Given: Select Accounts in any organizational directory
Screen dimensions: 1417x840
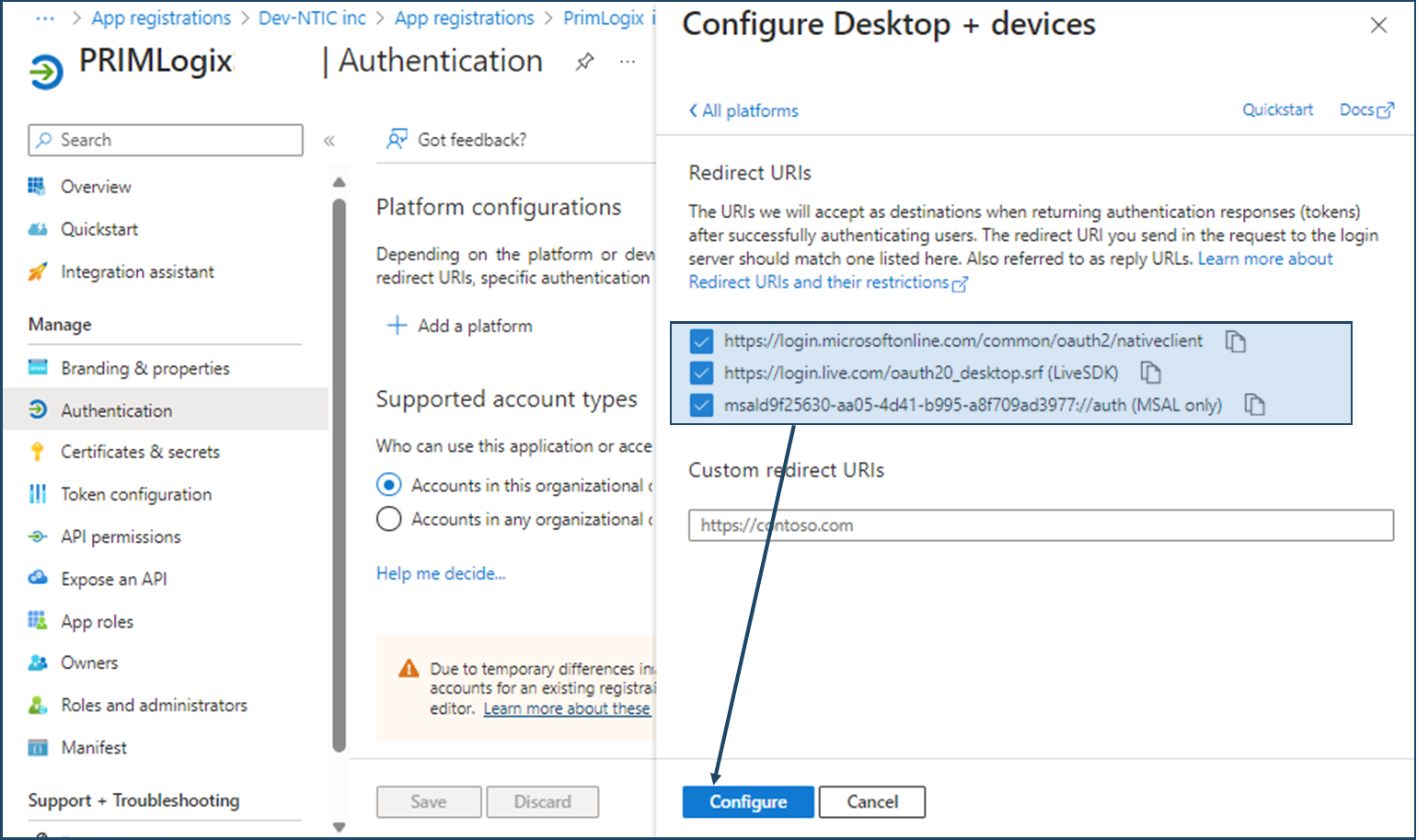Looking at the screenshot, I should [x=389, y=519].
